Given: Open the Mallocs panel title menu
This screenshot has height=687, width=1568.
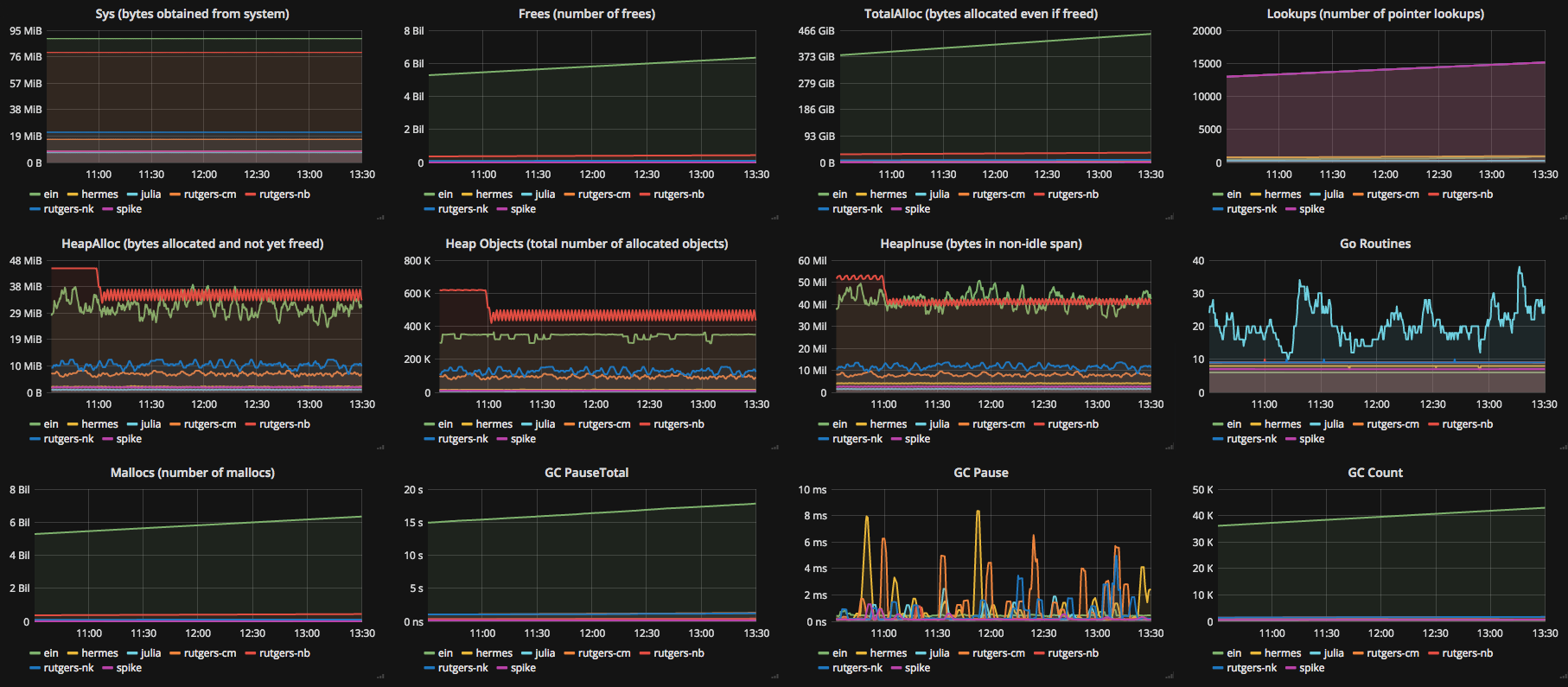Looking at the screenshot, I should click(192, 473).
